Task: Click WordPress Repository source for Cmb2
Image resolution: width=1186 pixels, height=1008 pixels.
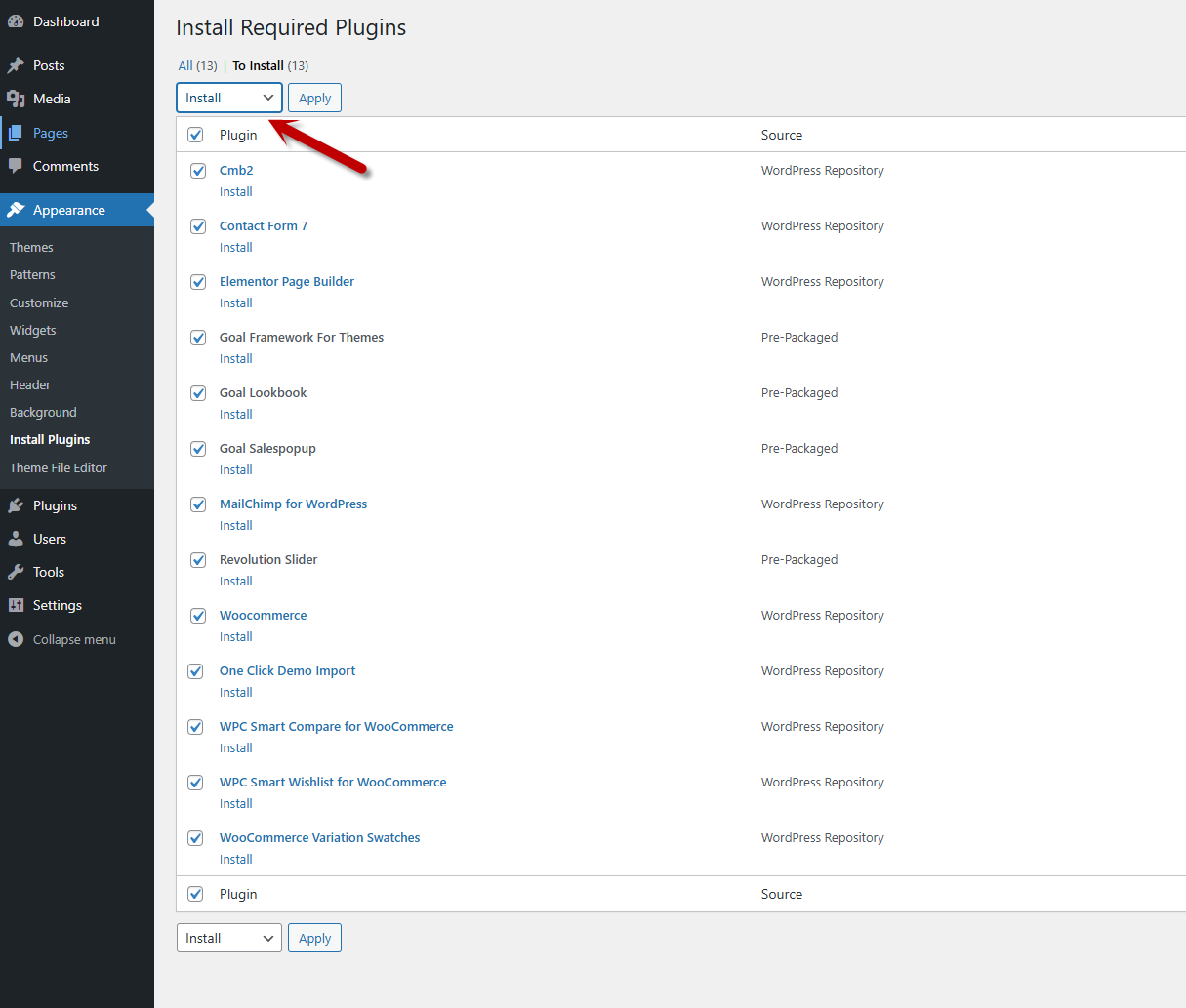Action: coord(823,171)
